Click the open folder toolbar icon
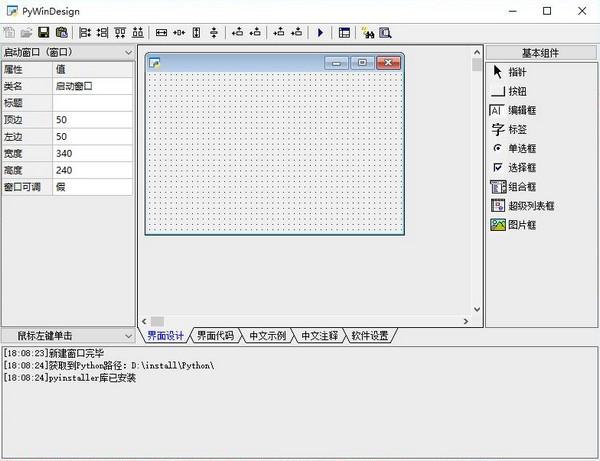 (x=26, y=33)
